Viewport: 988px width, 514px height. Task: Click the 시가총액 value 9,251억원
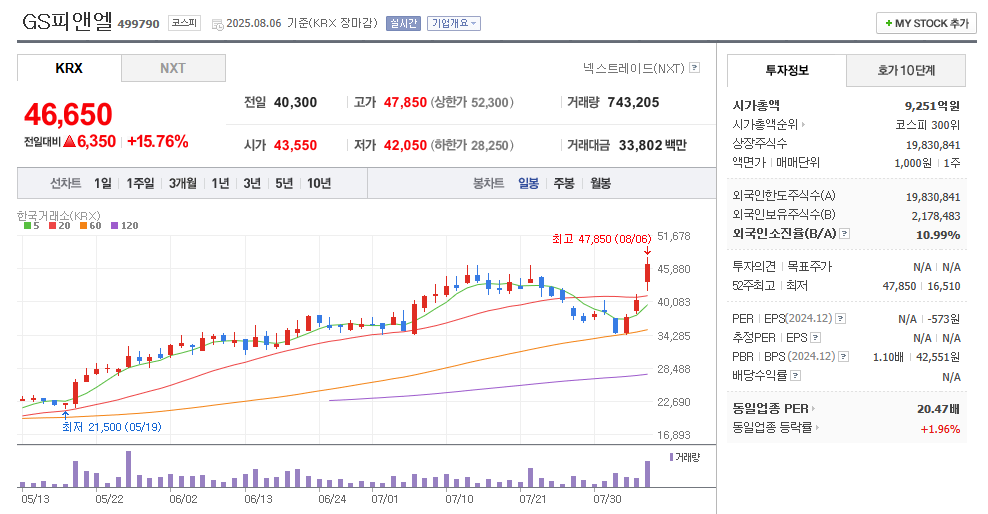[933, 106]
